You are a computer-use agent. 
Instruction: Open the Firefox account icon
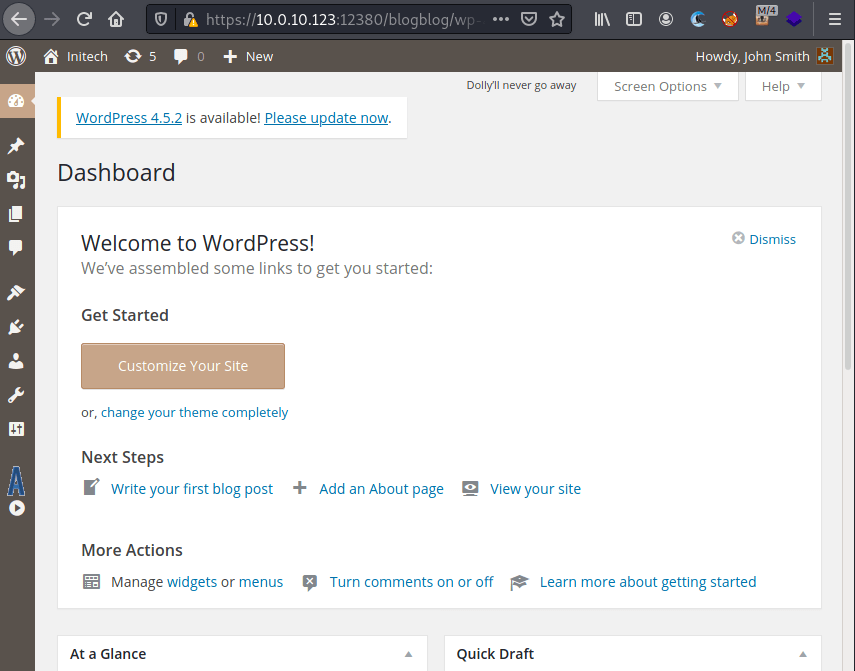[666, 20]
